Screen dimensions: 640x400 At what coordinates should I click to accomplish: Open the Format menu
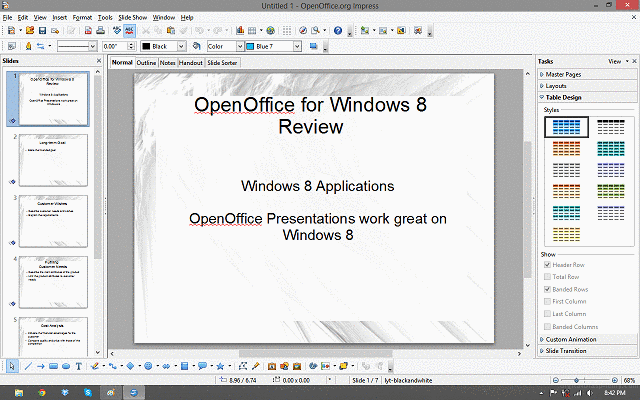point(82,18)
